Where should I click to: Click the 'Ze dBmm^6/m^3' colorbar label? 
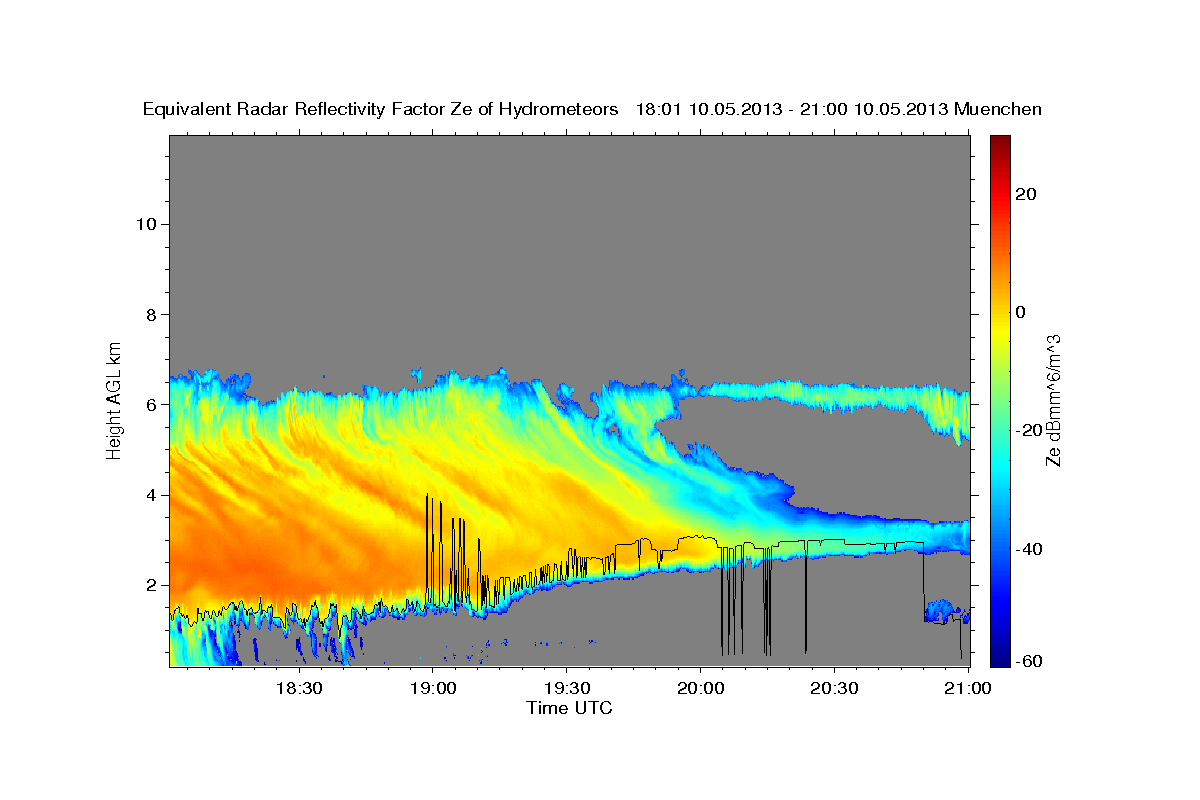click(1052, 400)
